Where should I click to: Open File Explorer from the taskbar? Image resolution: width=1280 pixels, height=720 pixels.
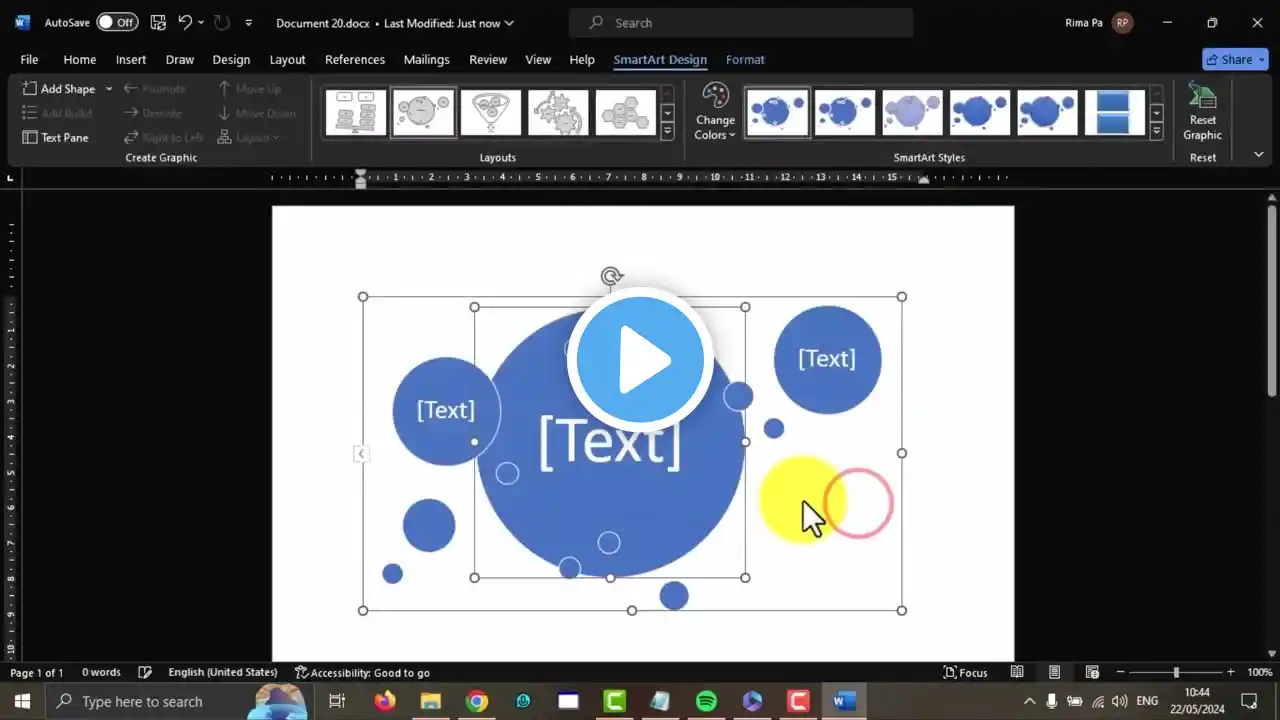[431, 701]
